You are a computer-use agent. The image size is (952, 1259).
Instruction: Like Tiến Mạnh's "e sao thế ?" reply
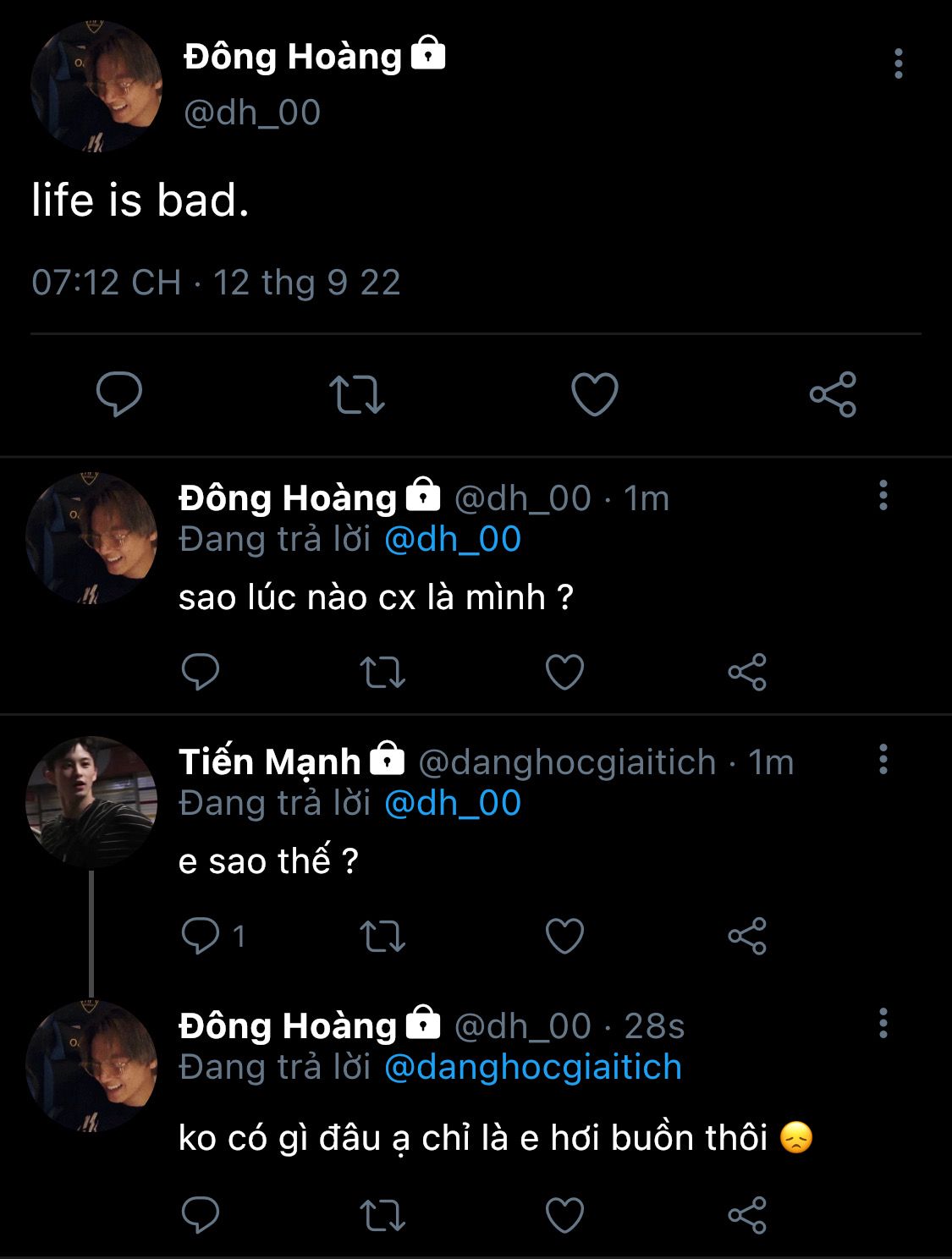pyautogui.click(x=564, y=937)
